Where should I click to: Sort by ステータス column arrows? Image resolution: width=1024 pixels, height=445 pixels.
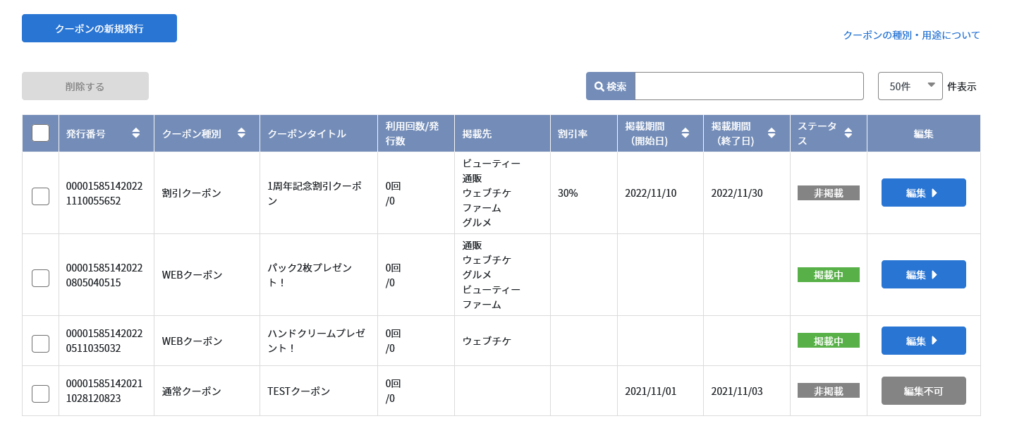point(848,133)
